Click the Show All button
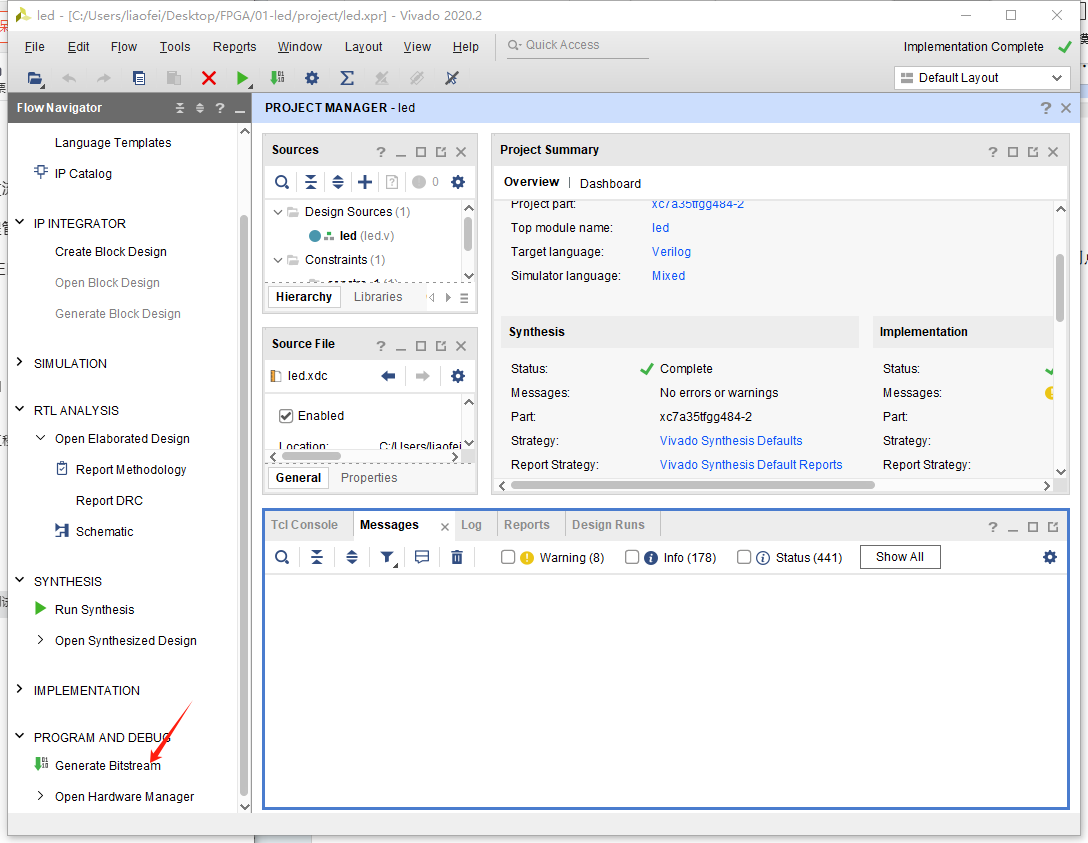This screenshot has width=1088, height=843. [x=900, y=557]
